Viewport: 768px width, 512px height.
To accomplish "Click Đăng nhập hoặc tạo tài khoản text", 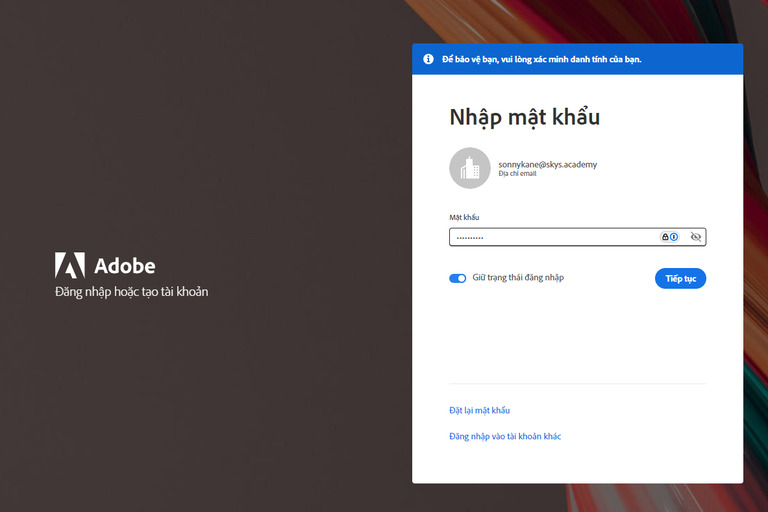I will (x=132, y=292).
